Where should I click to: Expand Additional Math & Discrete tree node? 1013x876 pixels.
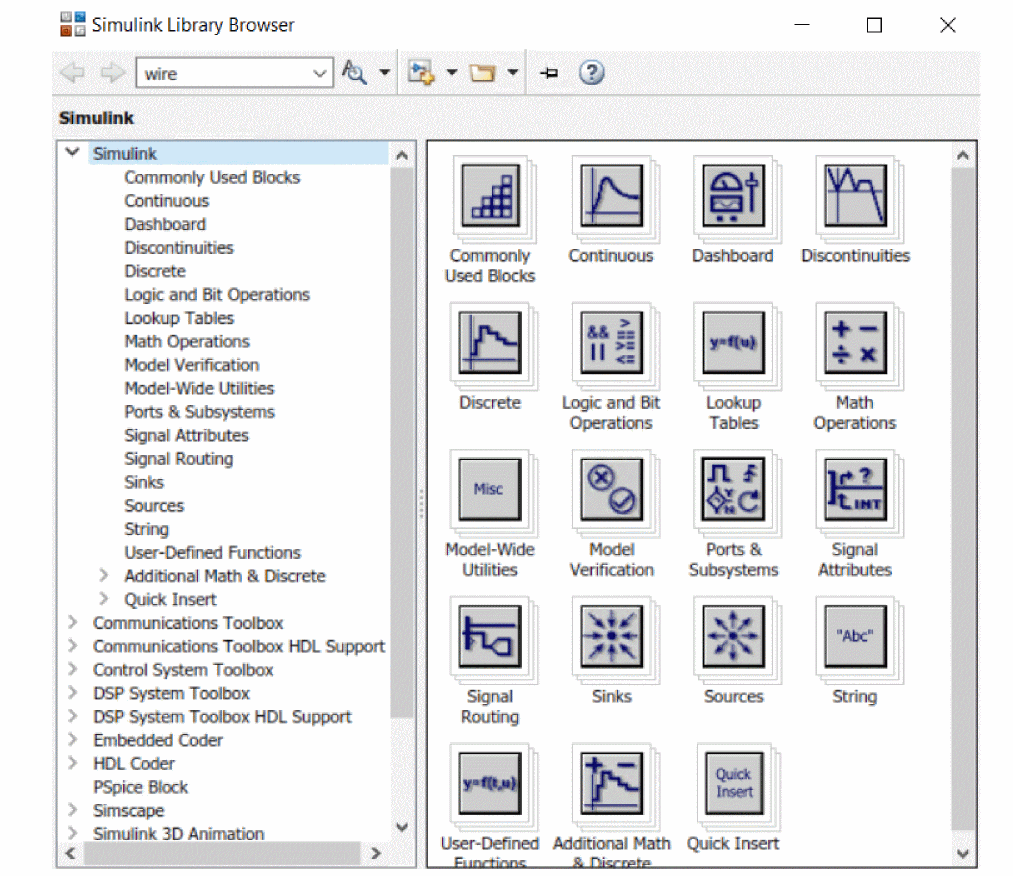coord(103,575)
